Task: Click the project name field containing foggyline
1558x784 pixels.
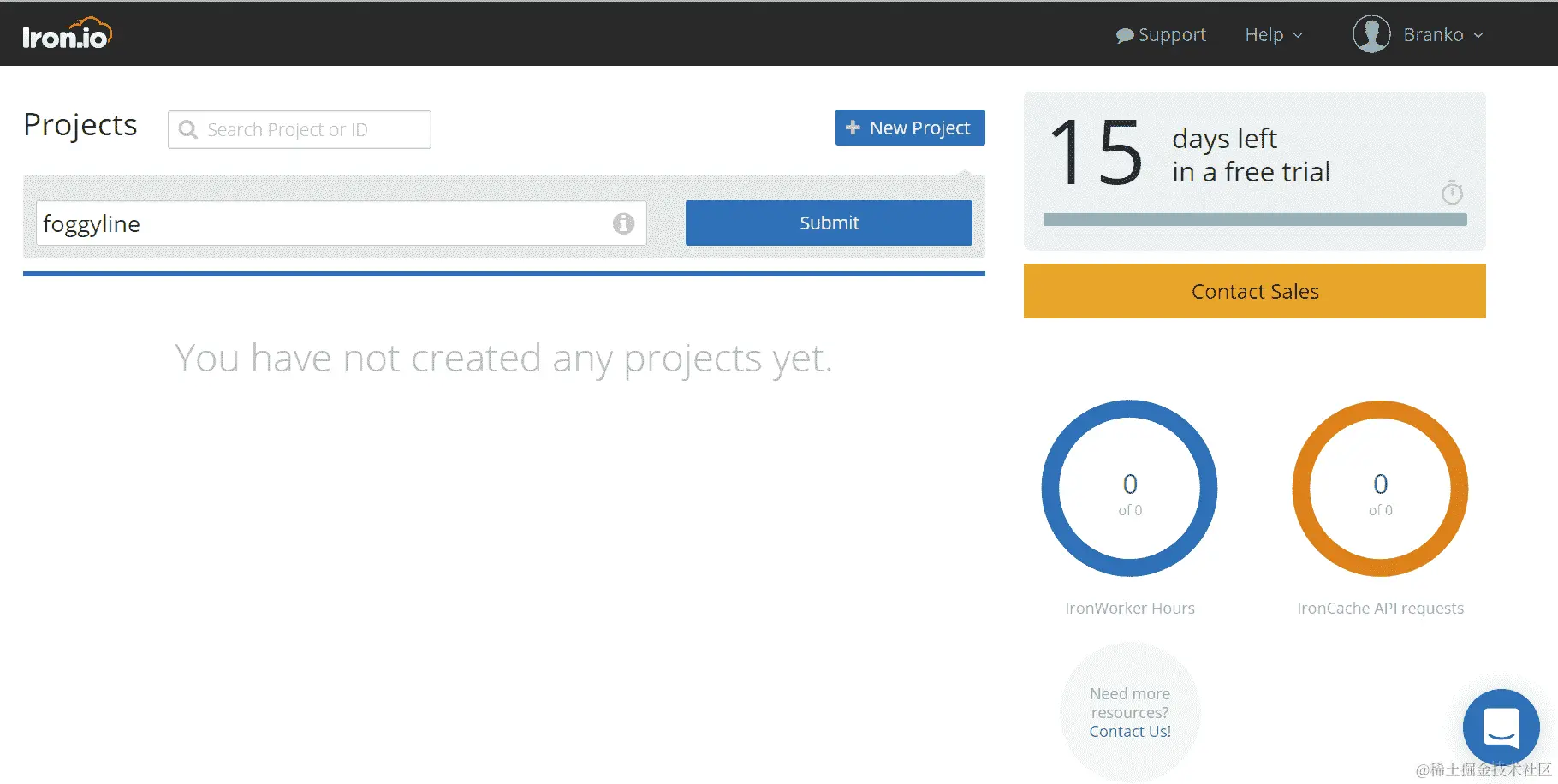Action: (341, 223)
